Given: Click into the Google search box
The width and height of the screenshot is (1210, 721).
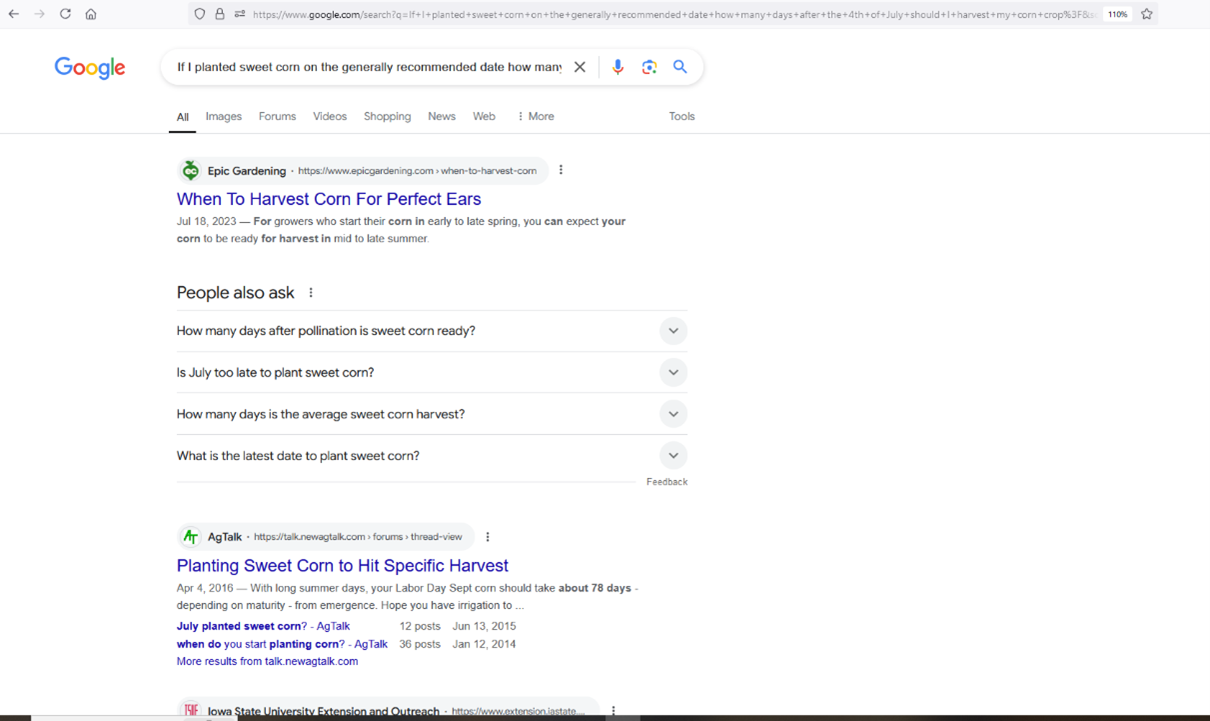Looking at the screenshot, I should [369, 67].
